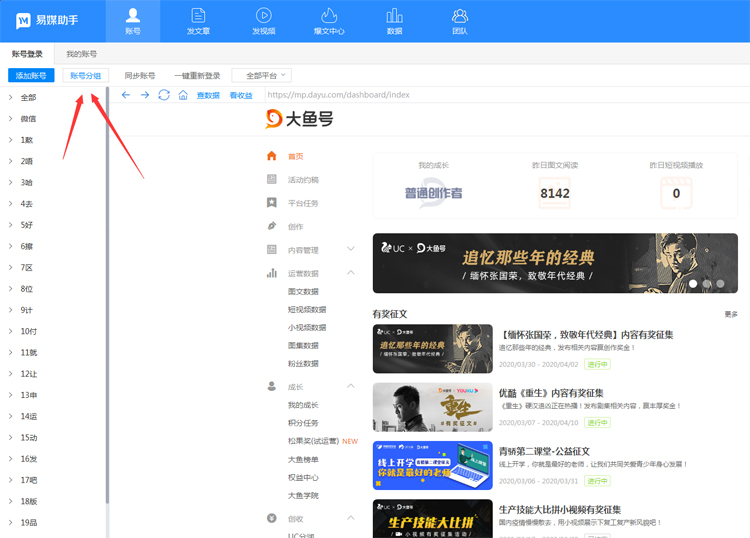750x538 pixels.
Task: Click the 昨日图文阅读 value 8142
Action: [555, 193]
